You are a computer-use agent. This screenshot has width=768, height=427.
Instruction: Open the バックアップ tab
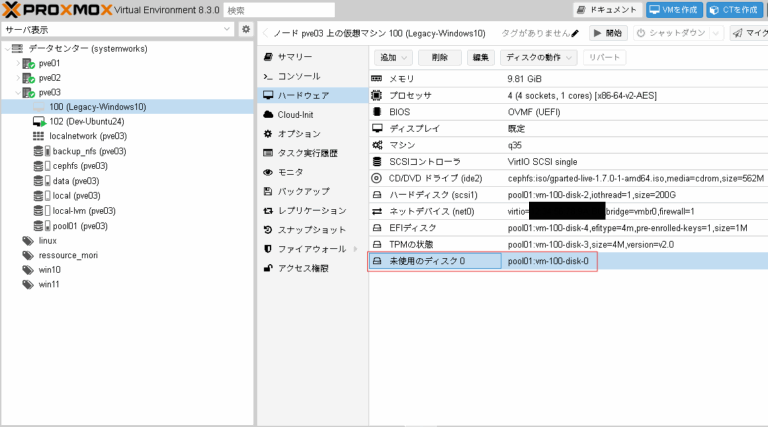tap(312, 191)
